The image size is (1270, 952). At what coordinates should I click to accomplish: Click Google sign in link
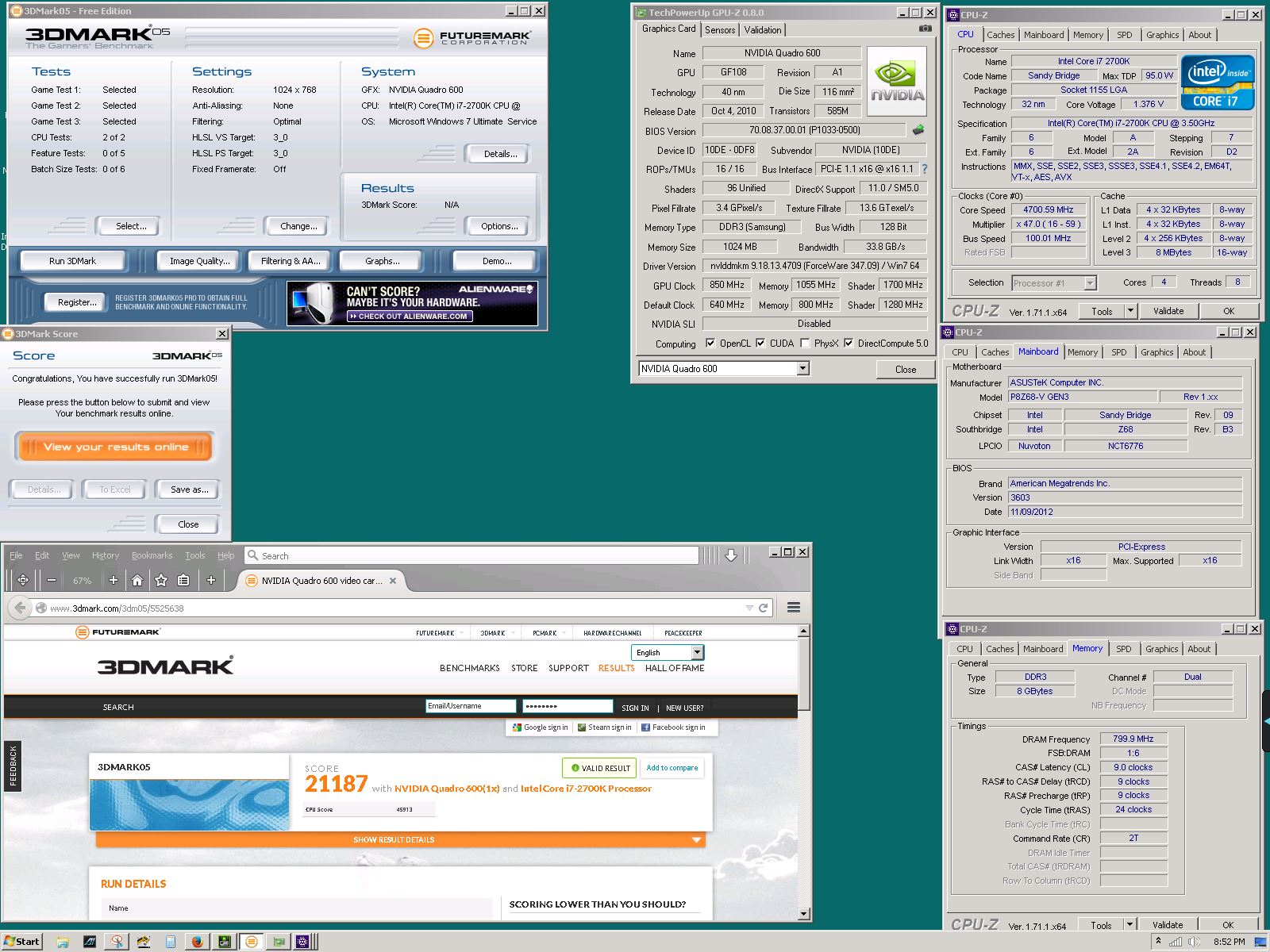[x=540, y=727]
